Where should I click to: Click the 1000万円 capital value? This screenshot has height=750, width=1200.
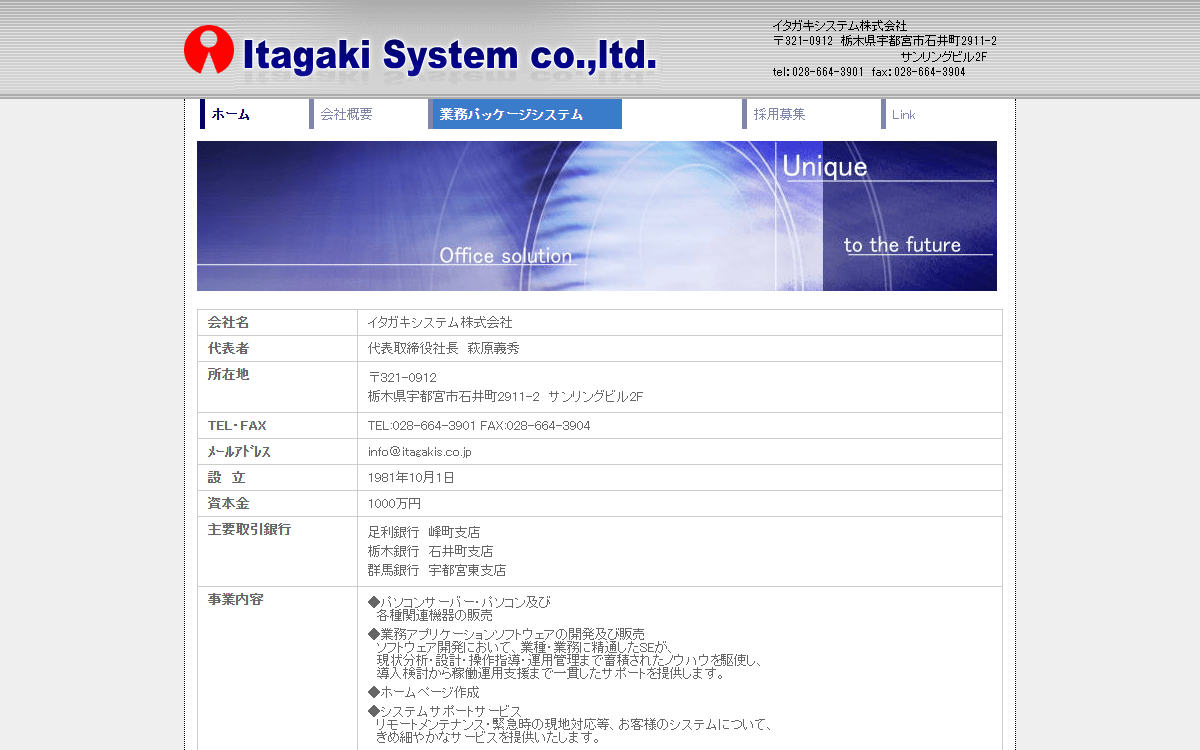click(394, 503)
